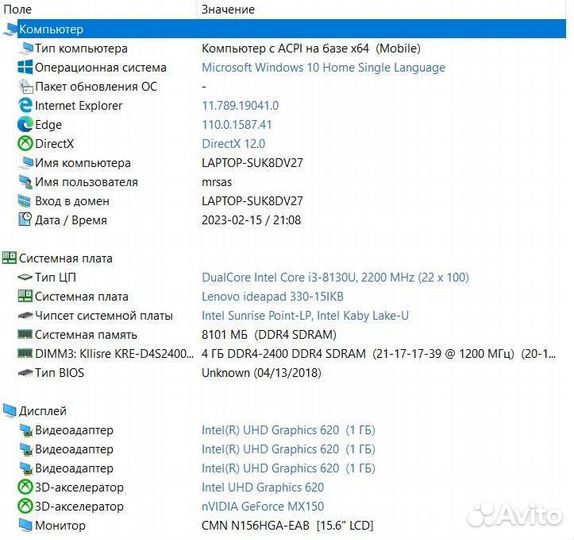
Task: Select the Монитор field label
Action: click(60, 526)
